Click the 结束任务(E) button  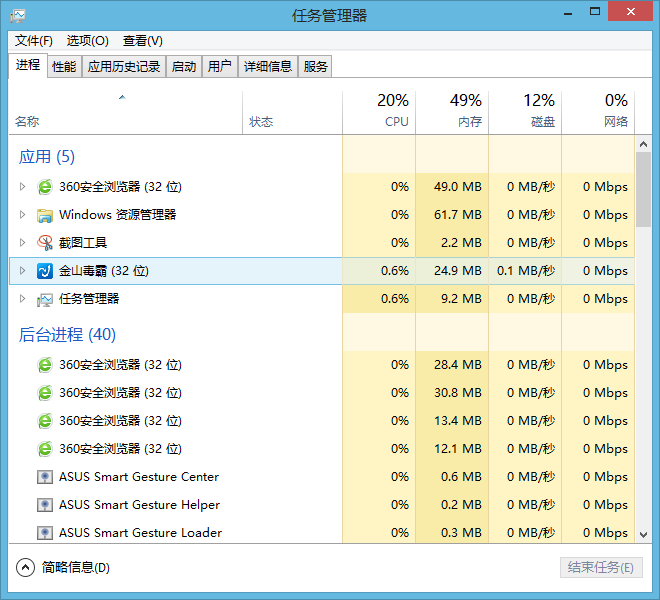click(601, 568)
